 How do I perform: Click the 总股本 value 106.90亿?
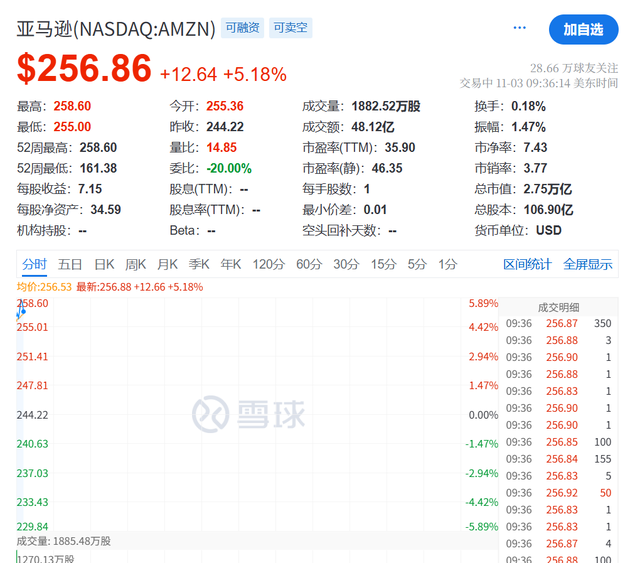coord(549,210)
